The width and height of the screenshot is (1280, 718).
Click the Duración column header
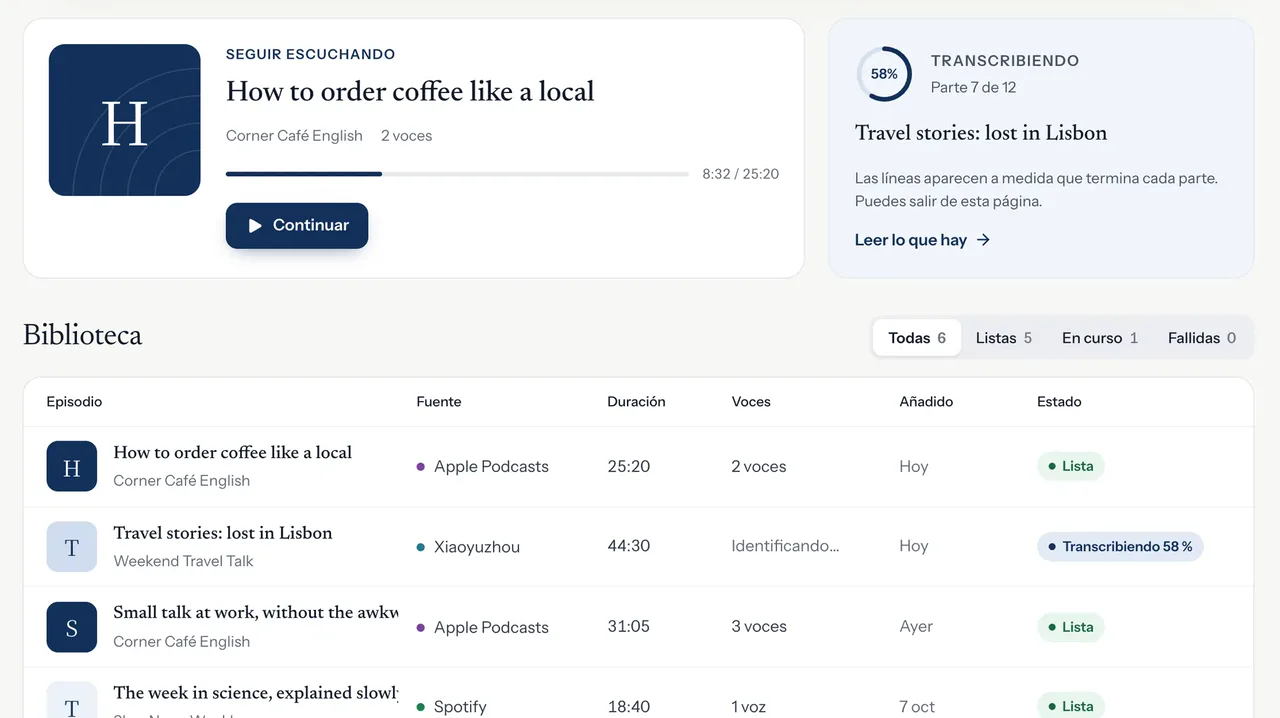click(x=636, y=402)
